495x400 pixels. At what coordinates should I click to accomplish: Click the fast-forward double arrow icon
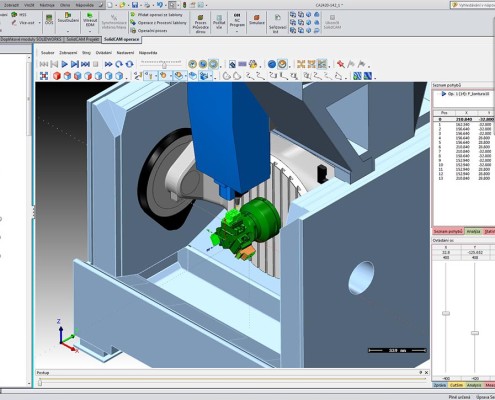pos(108,64)
